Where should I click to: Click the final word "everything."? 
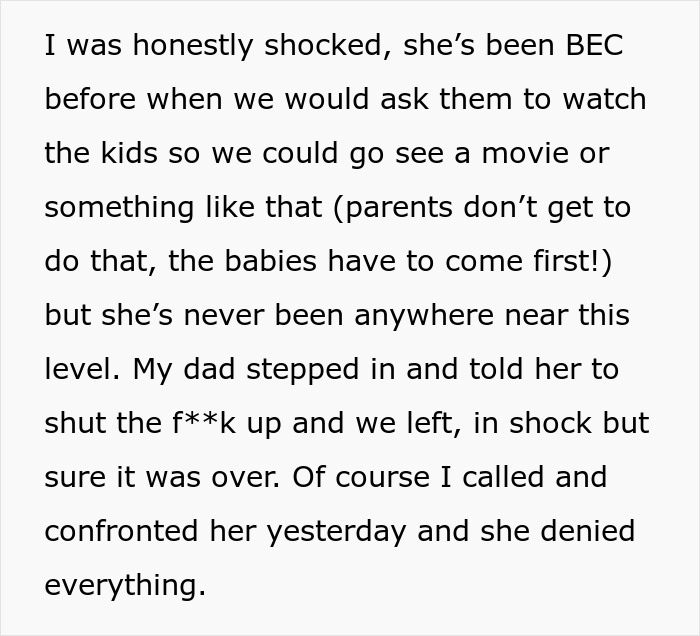point(125,585)
